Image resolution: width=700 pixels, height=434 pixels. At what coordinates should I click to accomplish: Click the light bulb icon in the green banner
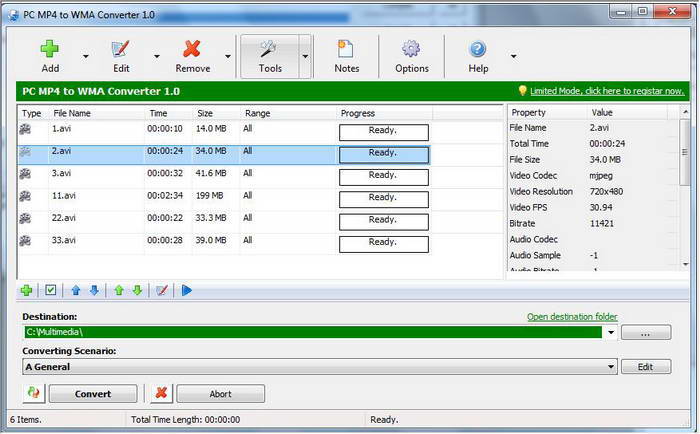tap(522, 91)
